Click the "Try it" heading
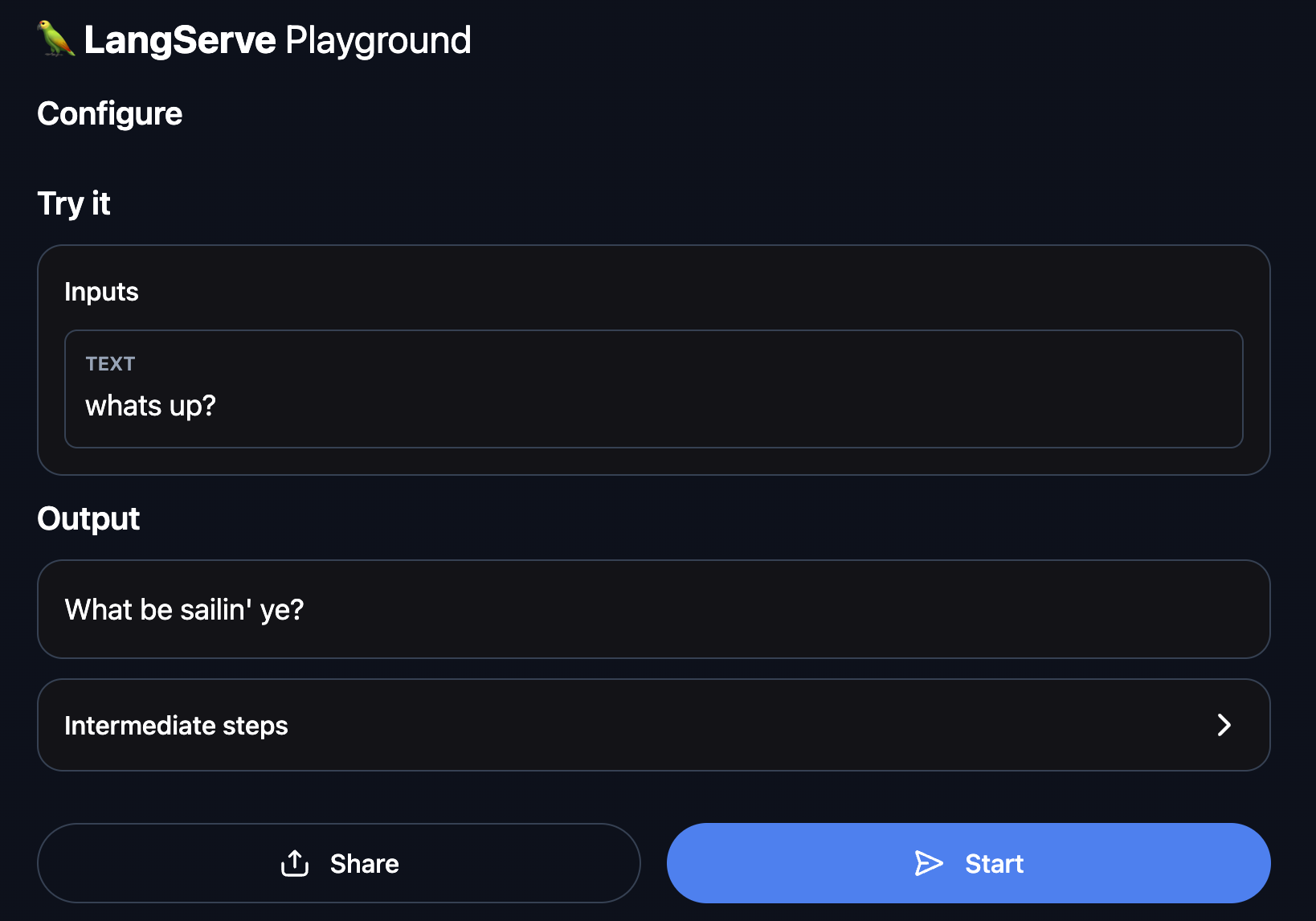This screenshot has height=921, width=1316. 74,203
